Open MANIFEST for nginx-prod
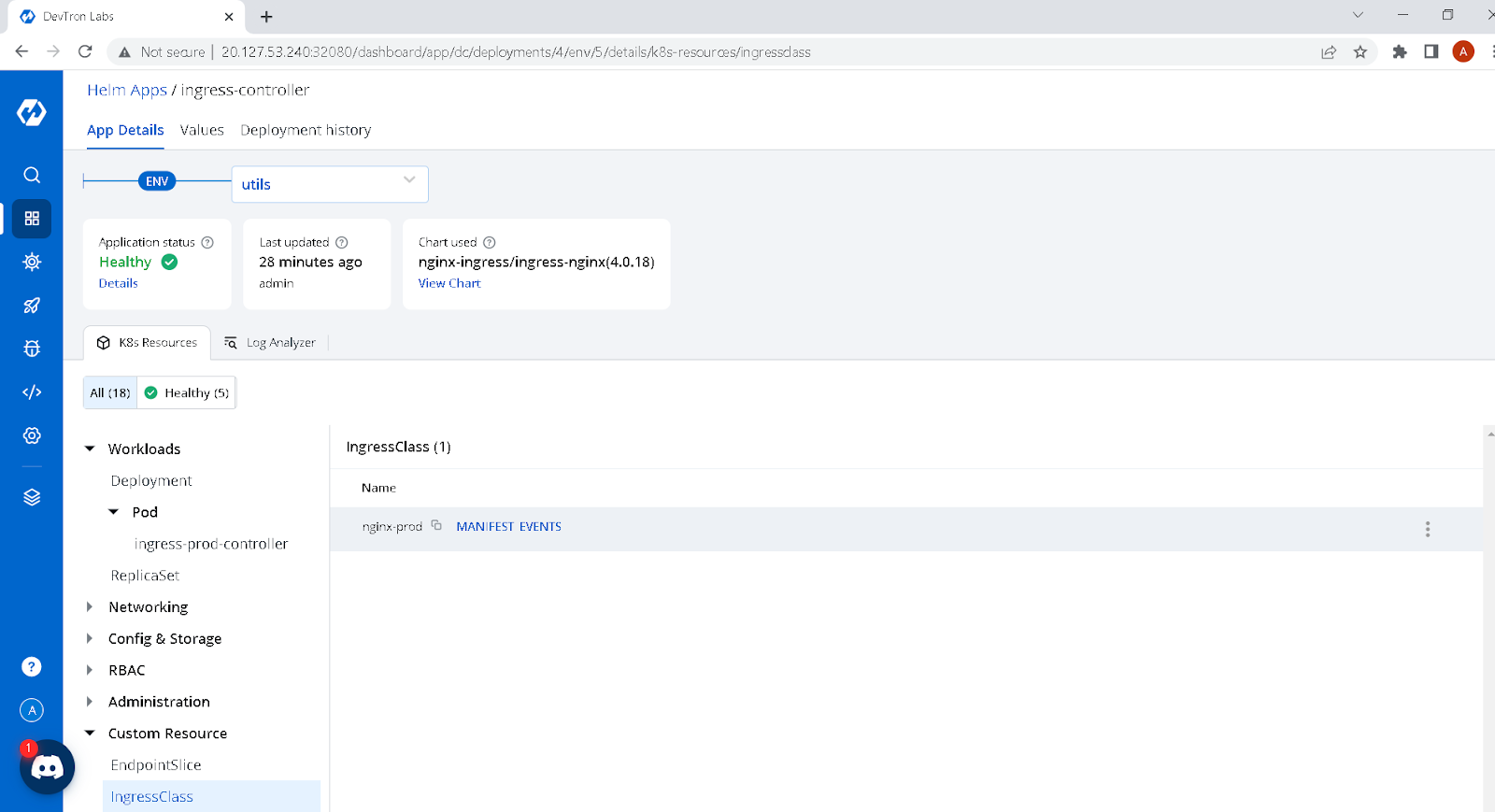The width and height of the screenshot is (1495, 812). coord(485,527)
